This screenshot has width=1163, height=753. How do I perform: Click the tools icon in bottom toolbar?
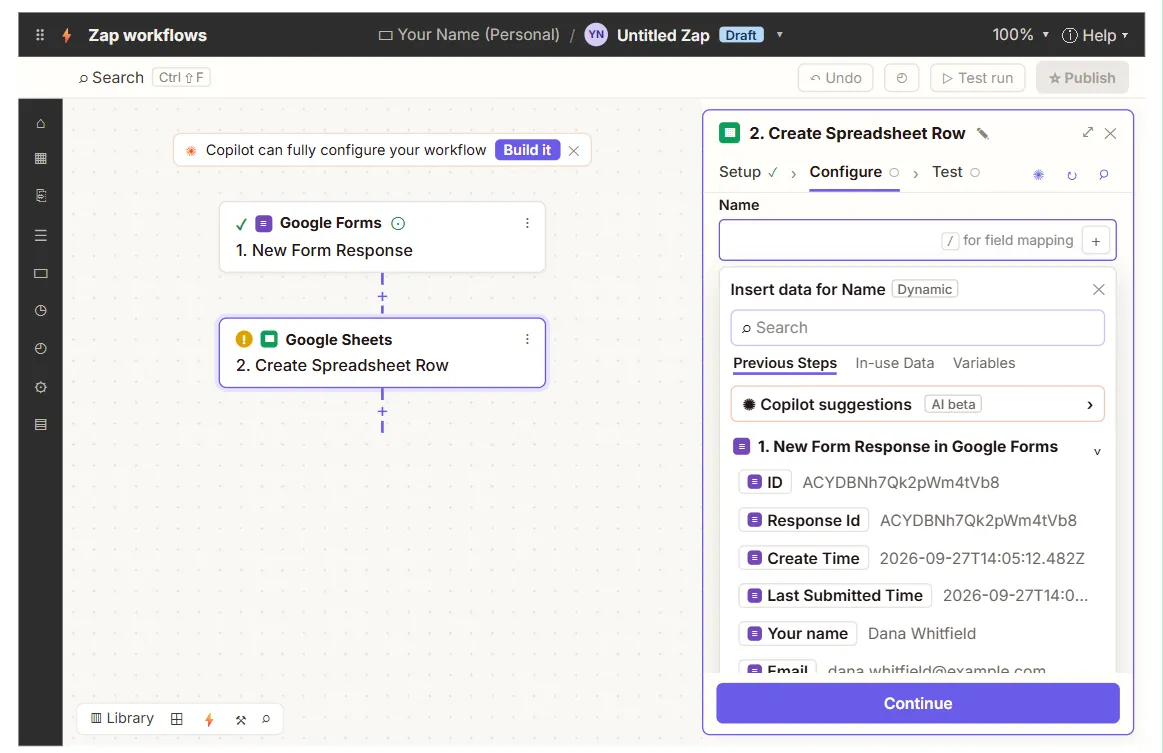point(240,720)
